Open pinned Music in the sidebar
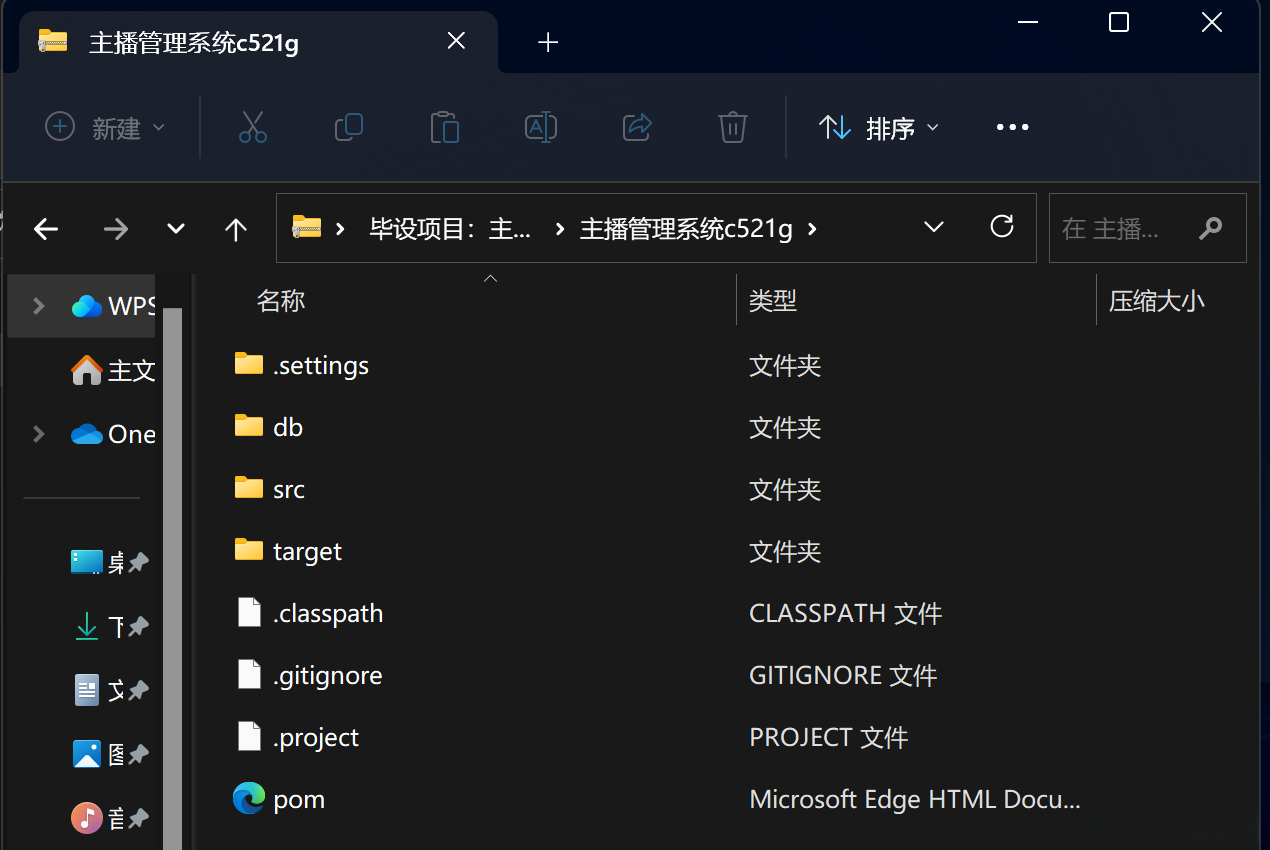This screenshot has width=1270, height=850. [109, 818]
